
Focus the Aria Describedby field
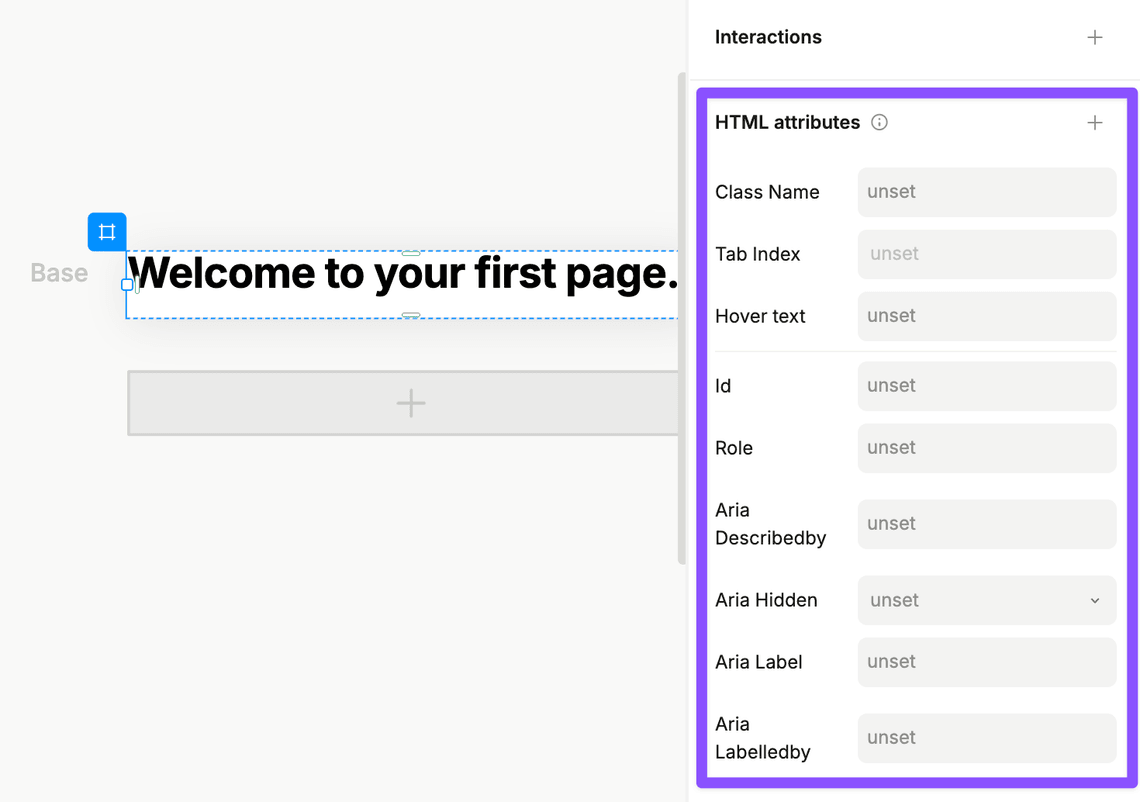point(986,524)
